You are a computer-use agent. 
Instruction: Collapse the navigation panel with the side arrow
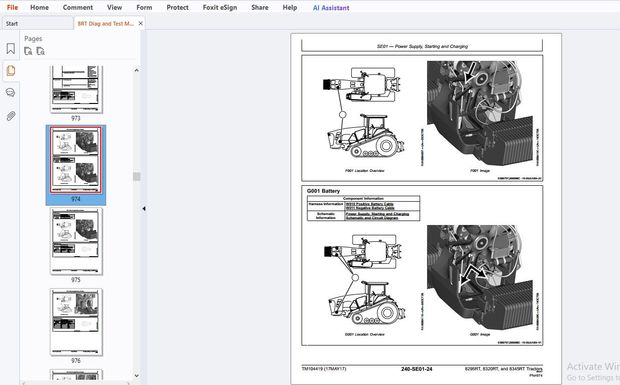coord(144,208)
